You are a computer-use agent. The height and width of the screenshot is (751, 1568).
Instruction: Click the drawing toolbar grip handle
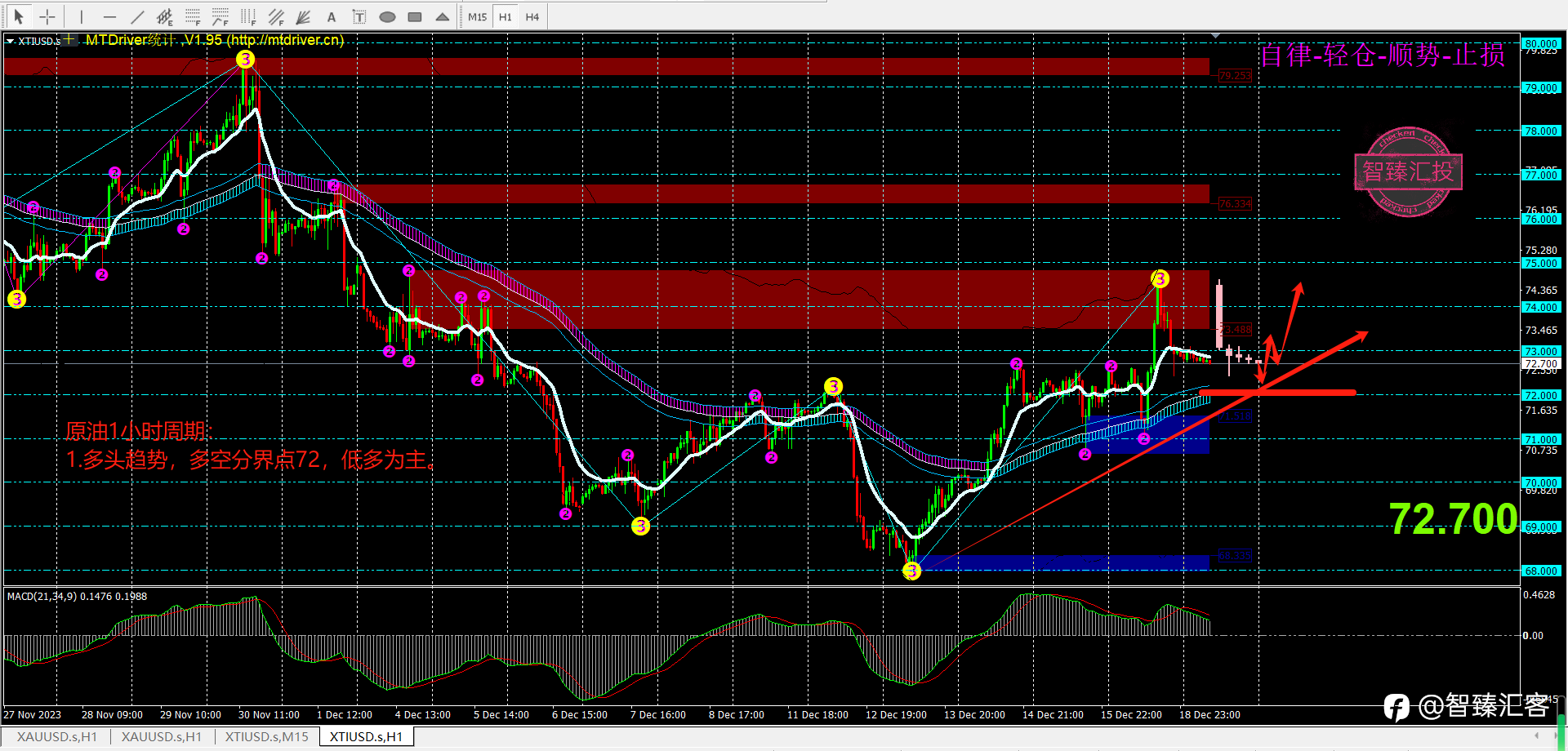4,16
